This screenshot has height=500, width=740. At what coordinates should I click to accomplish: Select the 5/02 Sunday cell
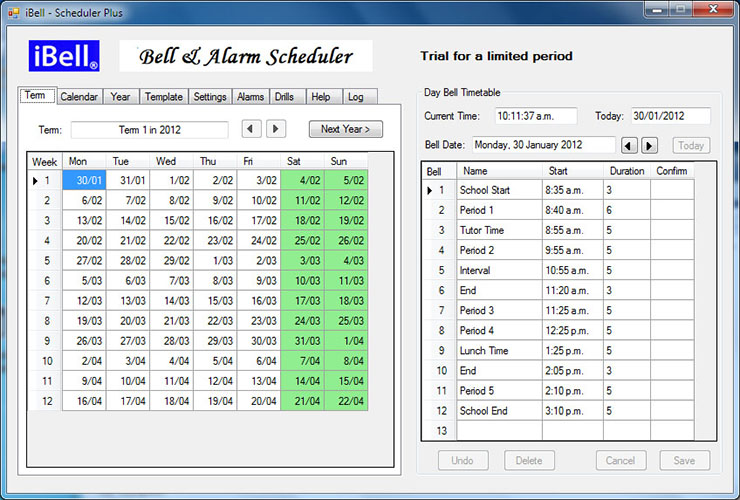pyautogui.click(x=346, y=180)
